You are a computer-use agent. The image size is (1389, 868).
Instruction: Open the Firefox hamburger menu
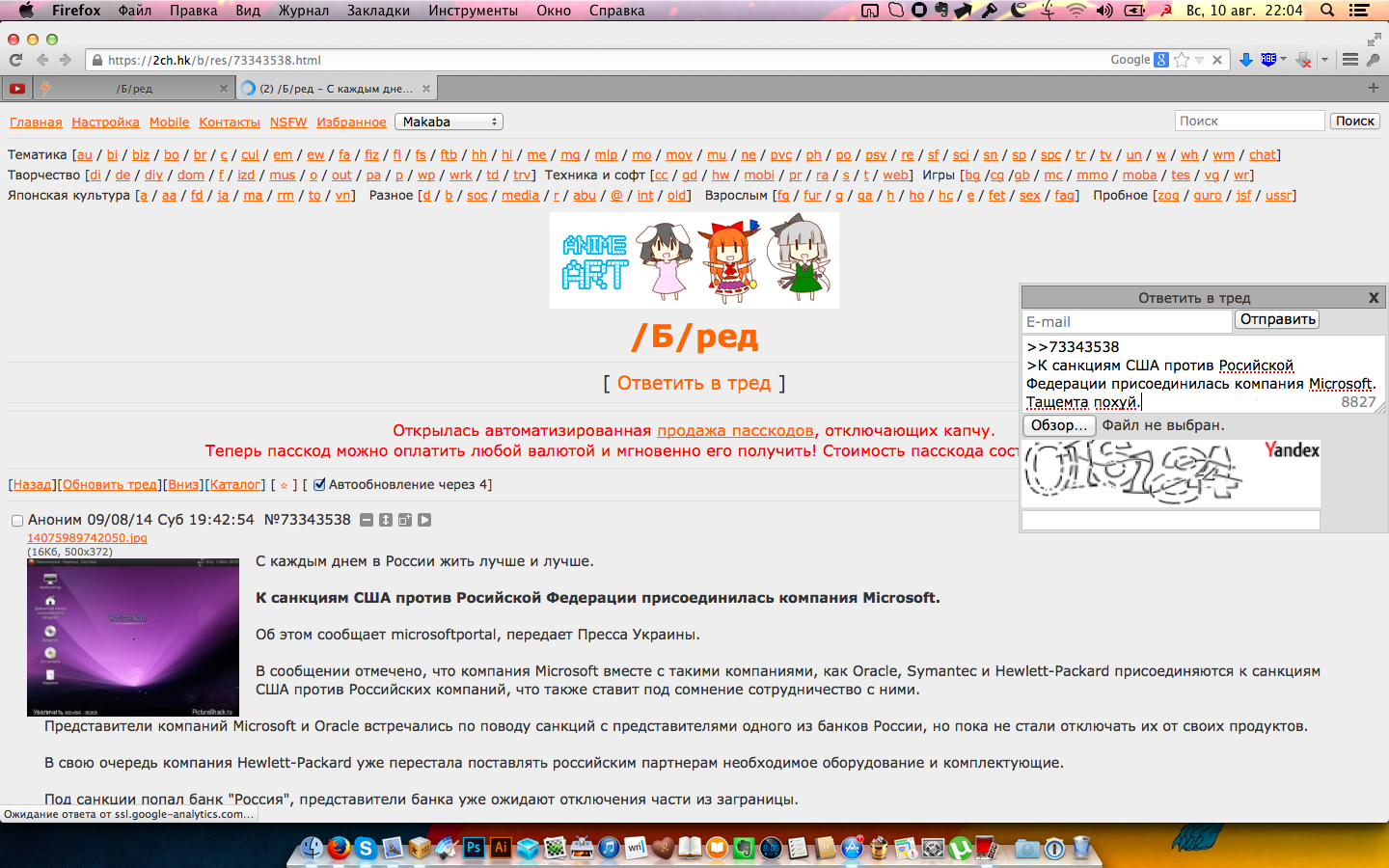pyautogui.click(x=1350, y=60)
